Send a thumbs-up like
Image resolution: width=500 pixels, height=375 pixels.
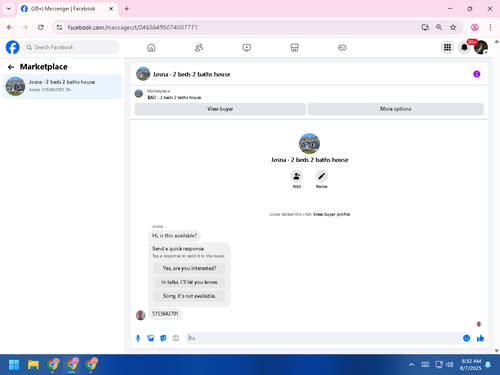coord(480,338)
